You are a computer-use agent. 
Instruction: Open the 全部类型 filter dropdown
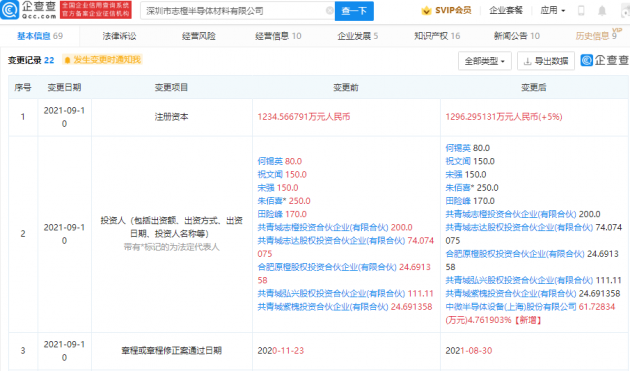485,61
